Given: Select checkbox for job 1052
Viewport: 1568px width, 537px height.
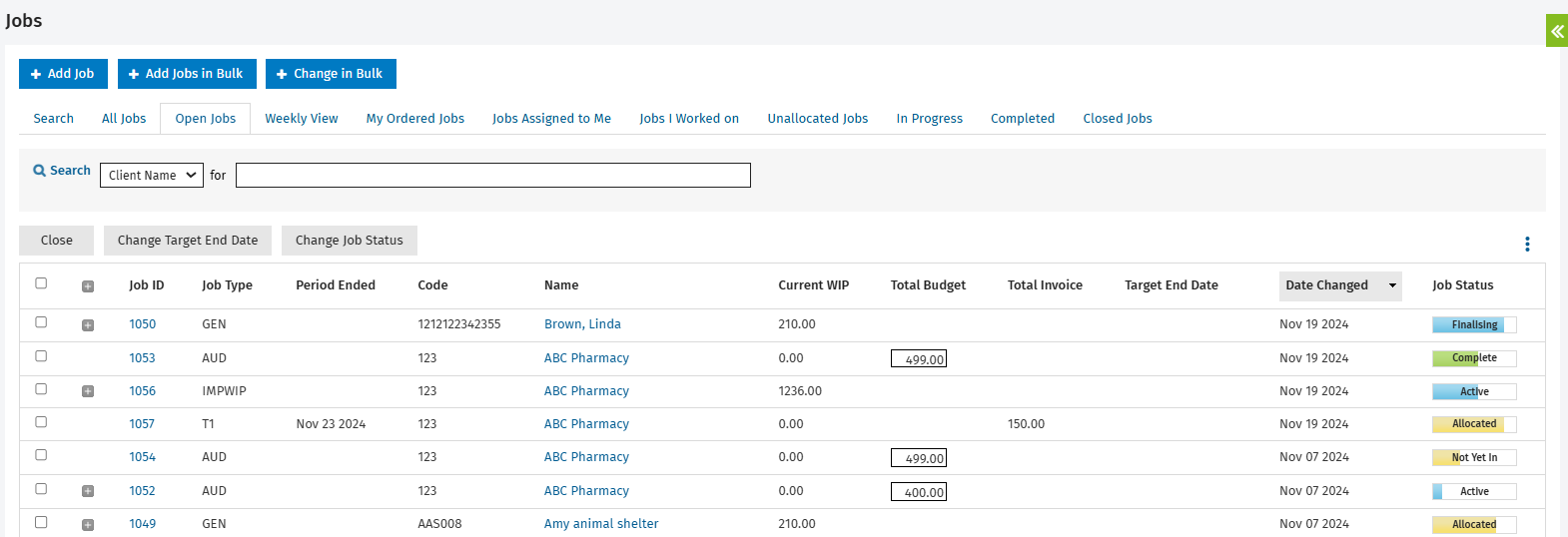Looking at the screenshot, I should 41,489.
